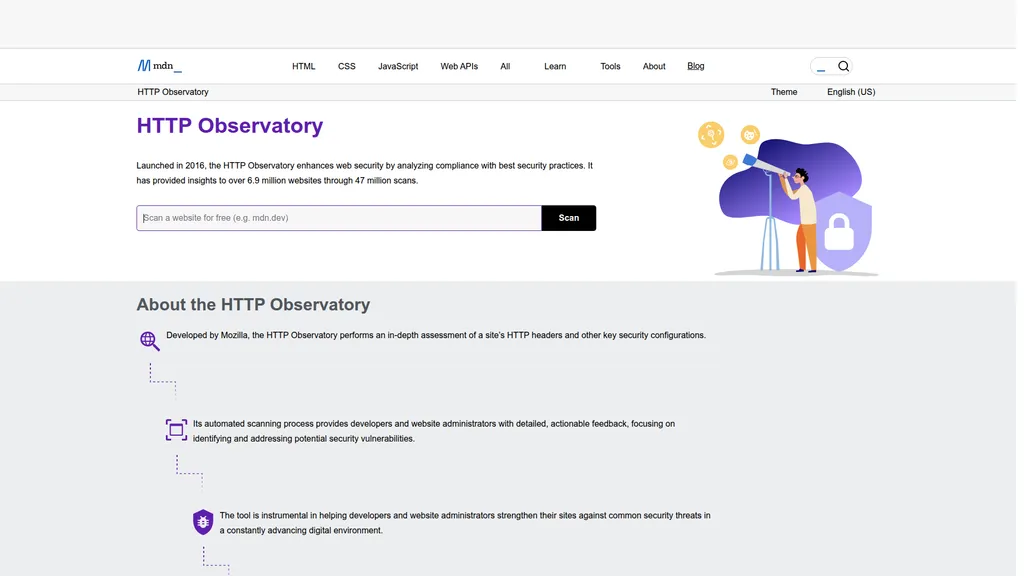The height and width of the screenshot is (576, 1024).
Task: Click the telescope illustration
Action: click(788, 197)
